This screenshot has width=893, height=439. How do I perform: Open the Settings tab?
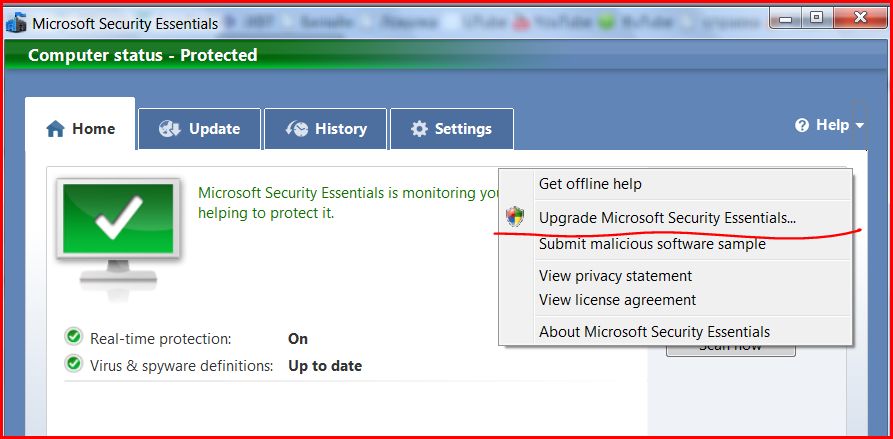coord(452,129)
